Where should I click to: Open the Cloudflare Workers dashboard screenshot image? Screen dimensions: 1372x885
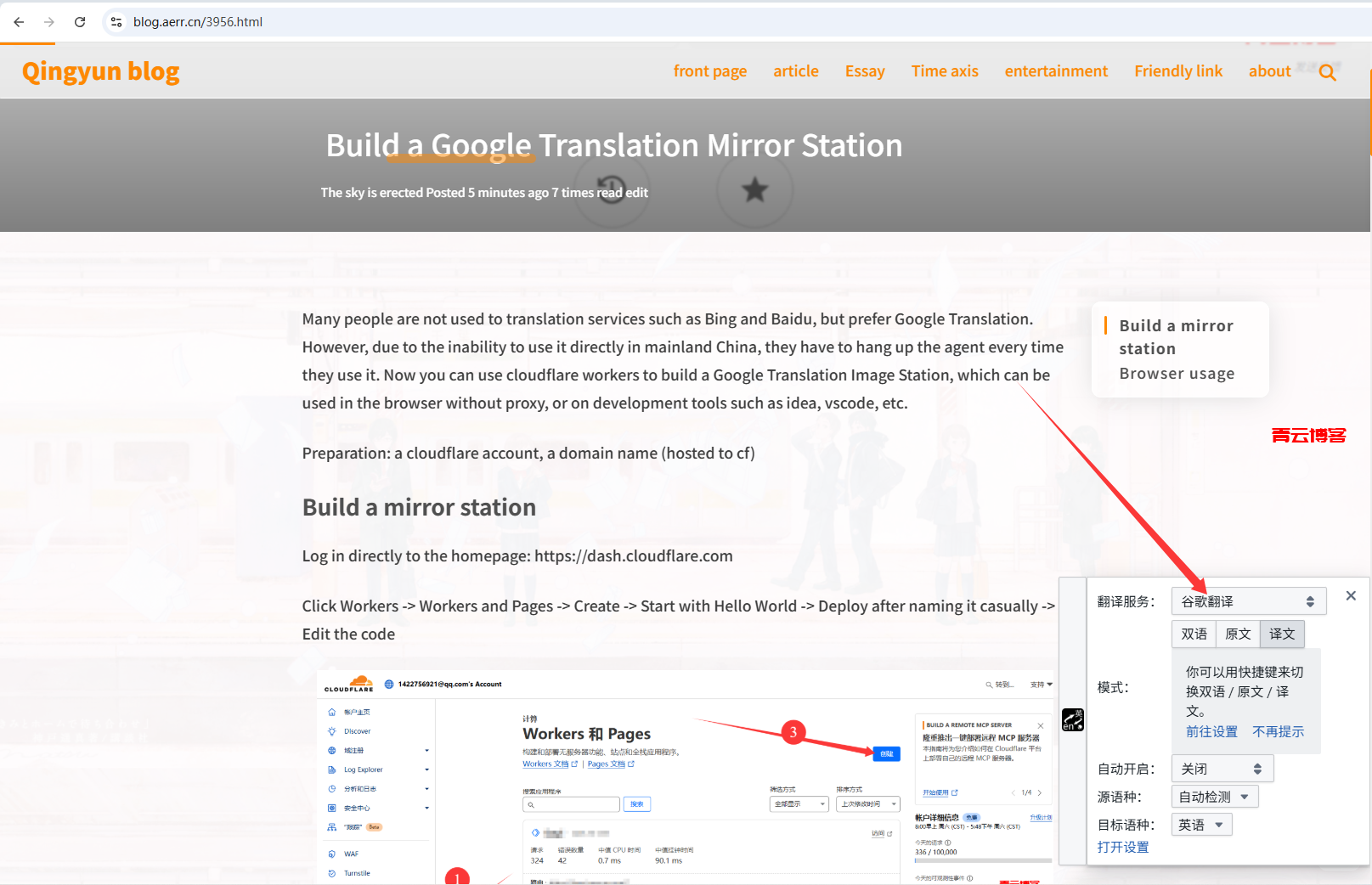(x=686, y=777)
